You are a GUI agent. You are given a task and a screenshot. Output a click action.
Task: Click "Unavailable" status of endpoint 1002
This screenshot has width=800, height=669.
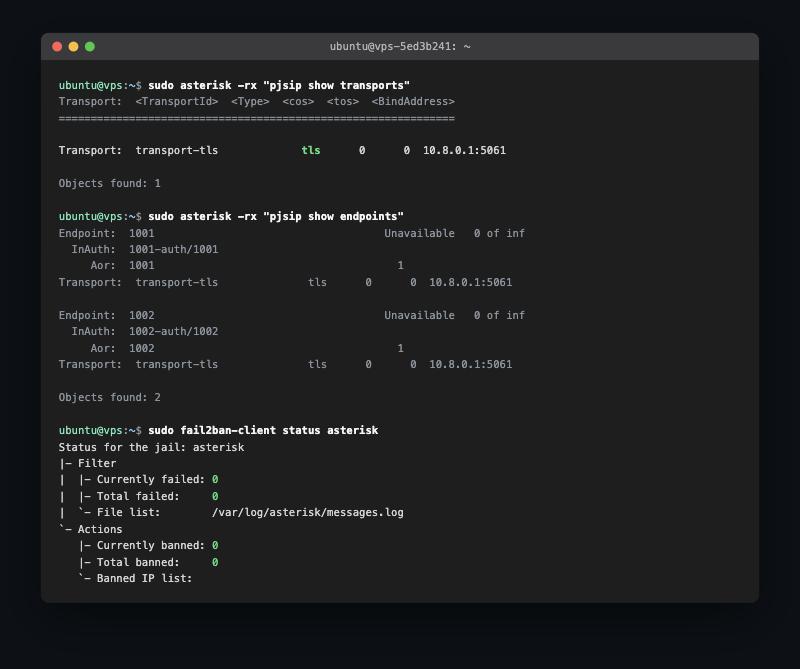click(x=419, y=315)
